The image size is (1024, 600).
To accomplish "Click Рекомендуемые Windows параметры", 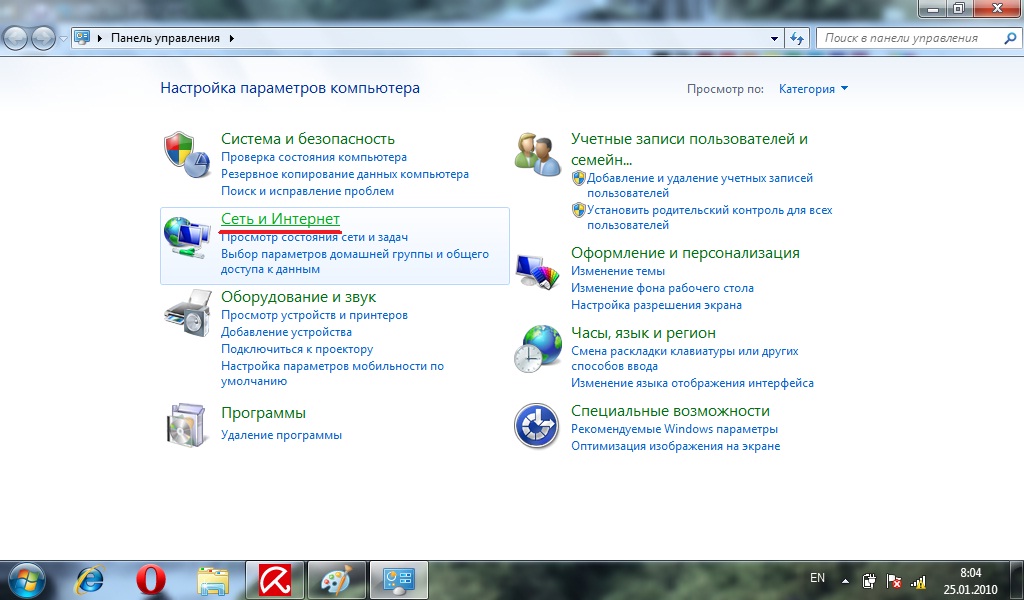I will coord(674,429).
